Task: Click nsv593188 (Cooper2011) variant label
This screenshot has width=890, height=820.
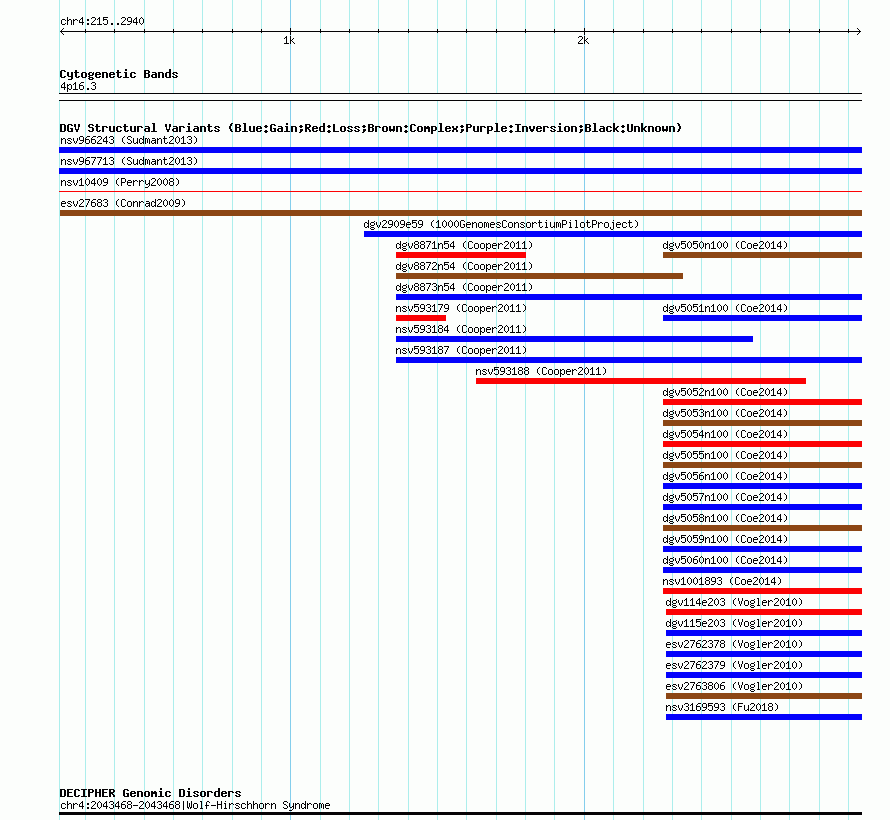Action: coord(541,371)
